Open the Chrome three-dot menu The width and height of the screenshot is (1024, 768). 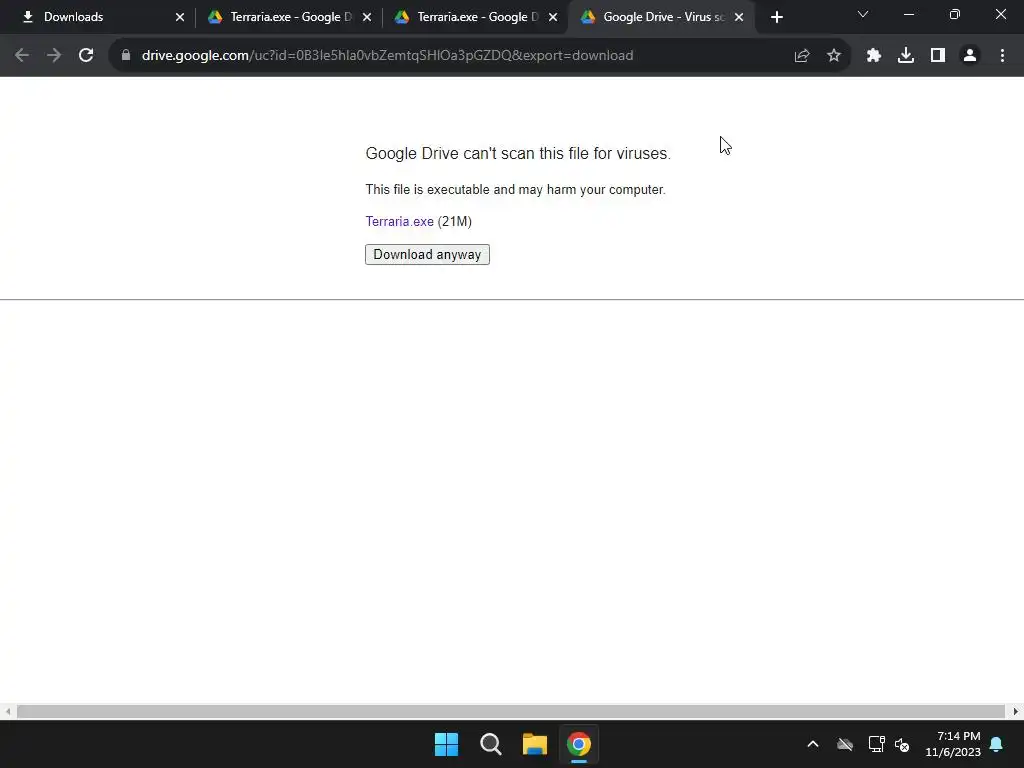pyautogui.click(x=1002, y=56)
